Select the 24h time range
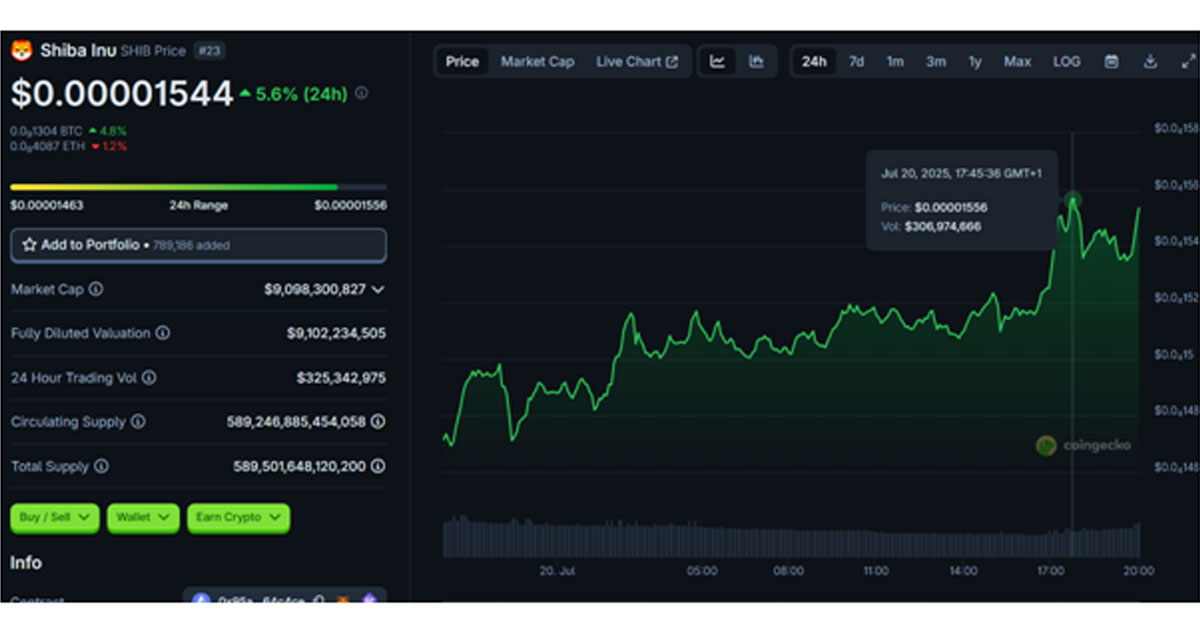 814,62
